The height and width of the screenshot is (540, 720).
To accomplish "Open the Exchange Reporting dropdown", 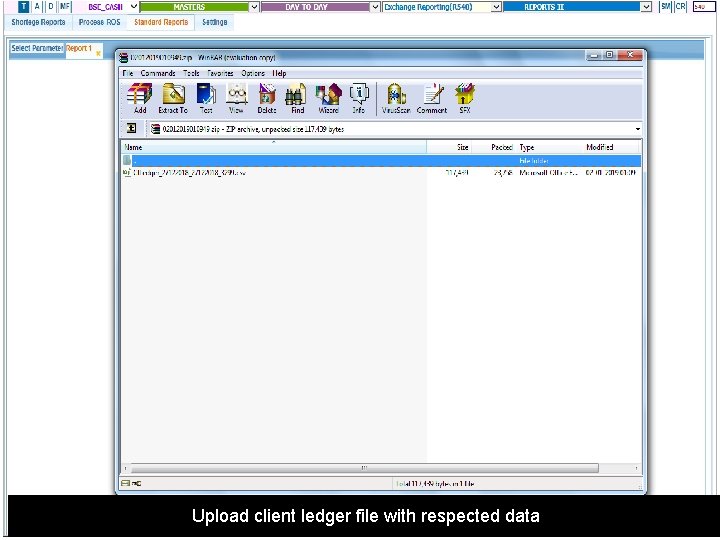I will [x=496, y=7].
